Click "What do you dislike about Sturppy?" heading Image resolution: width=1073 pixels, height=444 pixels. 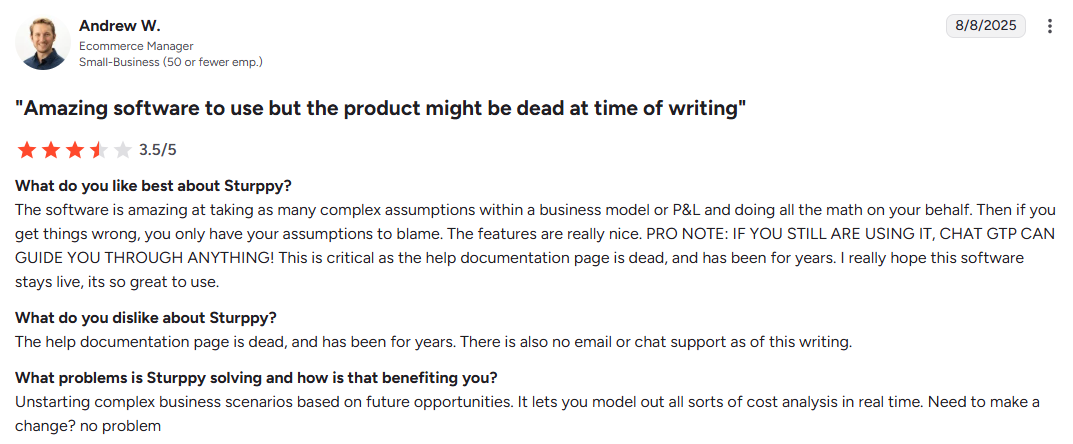click(146, 318)
